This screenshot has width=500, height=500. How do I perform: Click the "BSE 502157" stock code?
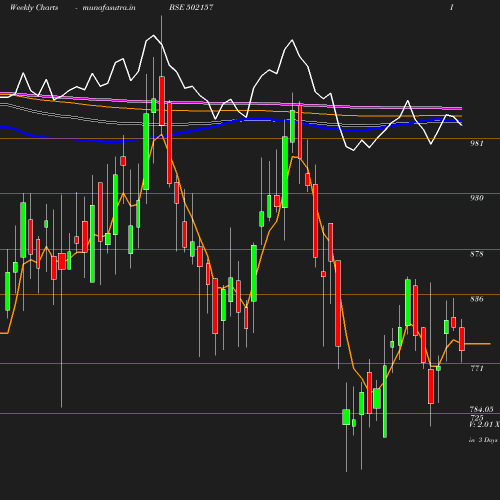point(191,7)
